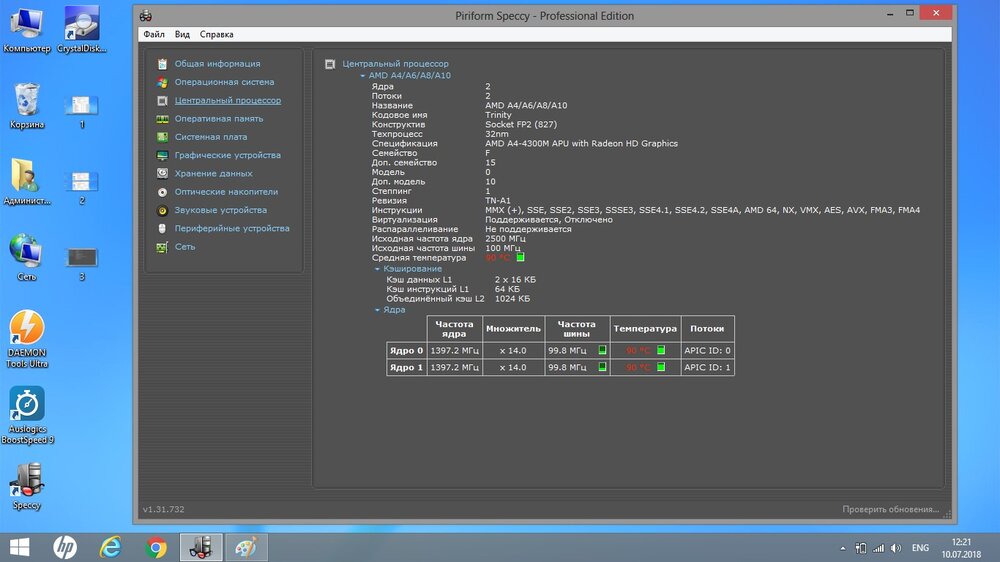Open Оптические накопители section
The width and height of the screenshot is (1000, 562).
tap(225, 192)
